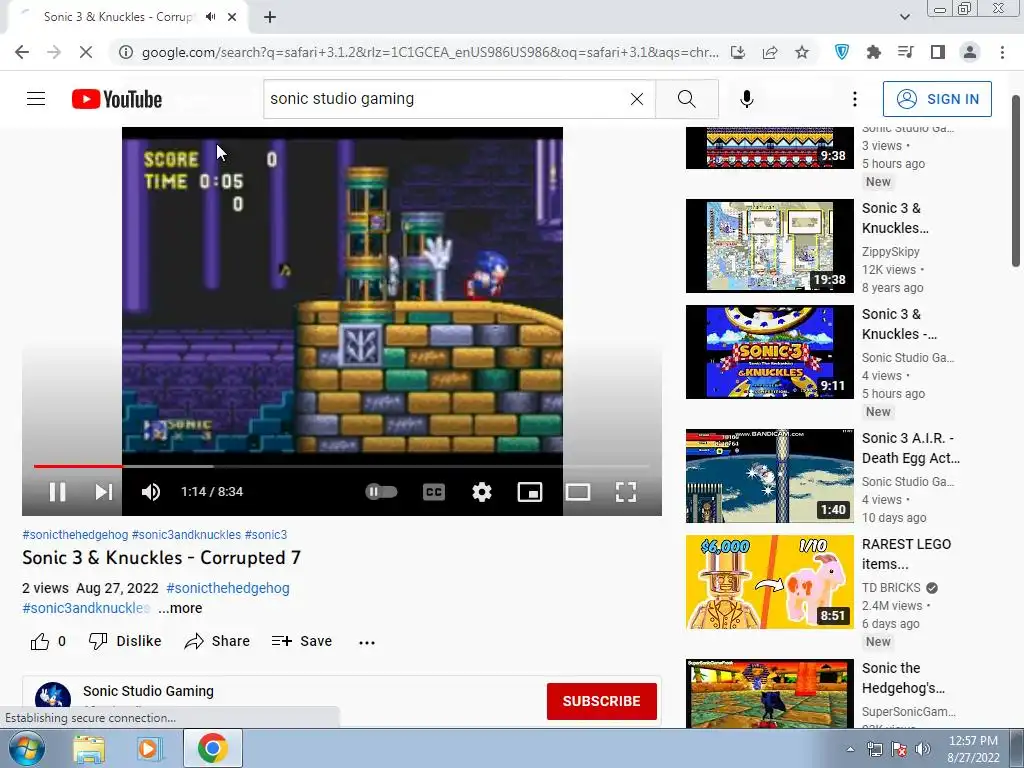This screenshot has height=768, width=1024.
Task: Open media controls icon in toolbar
Action: pyautogui.click(x=906, y=52)
